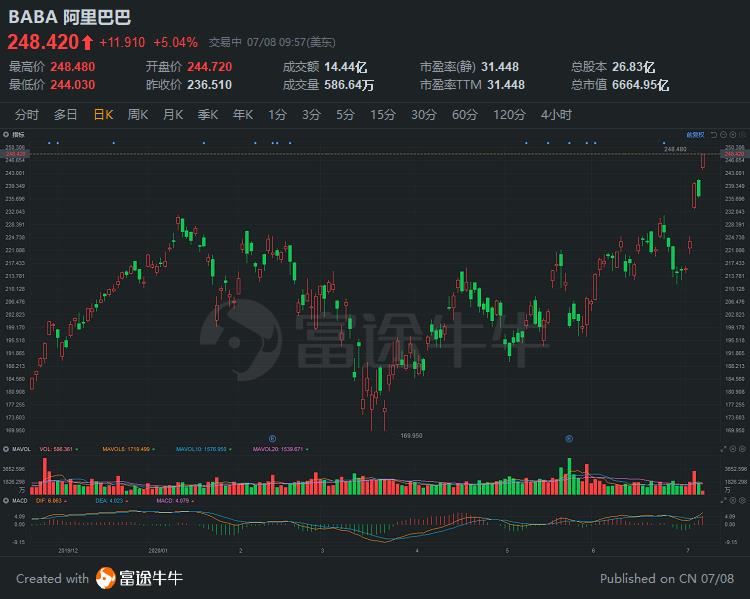The width and height of the screenshot is (750, 599).
Task: Remove the MACD panel
Action: click(742, 500)
